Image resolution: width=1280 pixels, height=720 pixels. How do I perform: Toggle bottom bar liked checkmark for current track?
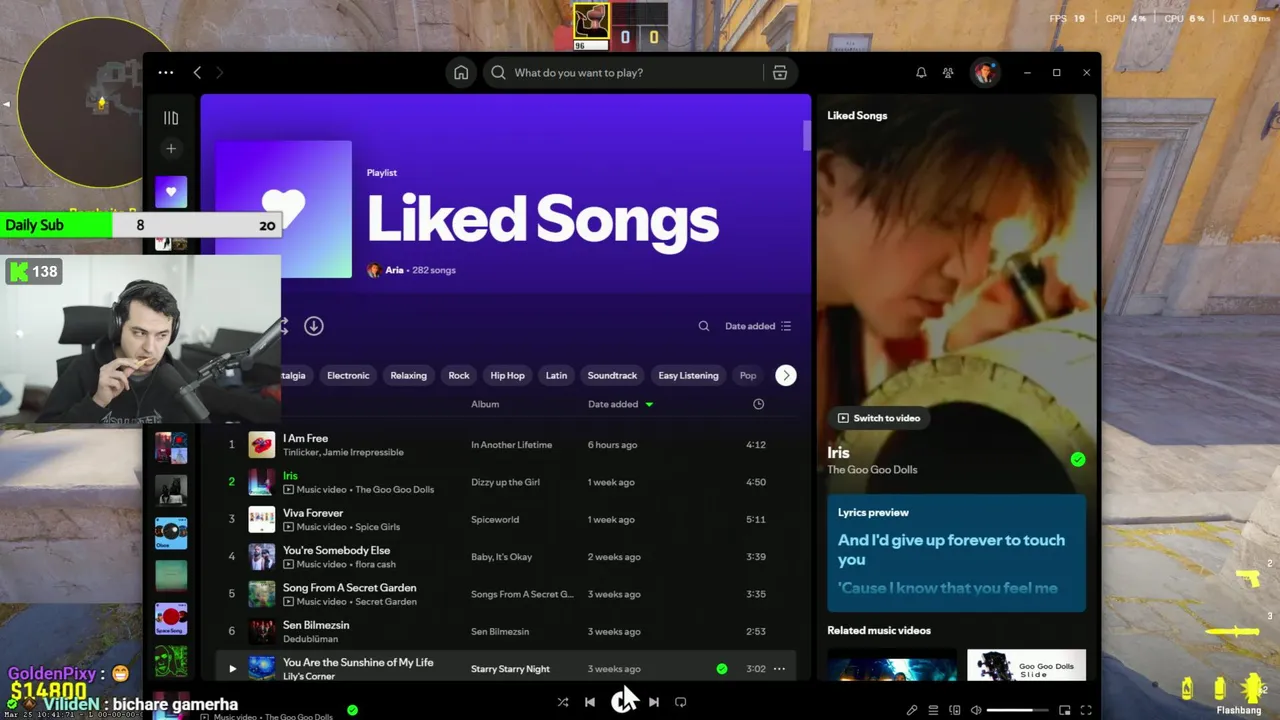pos(352,710)
